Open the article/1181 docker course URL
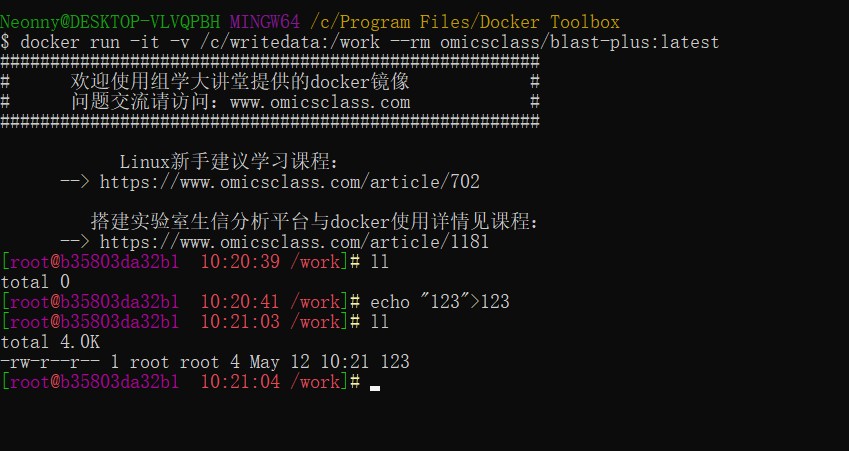 click(x=295, y=241)
